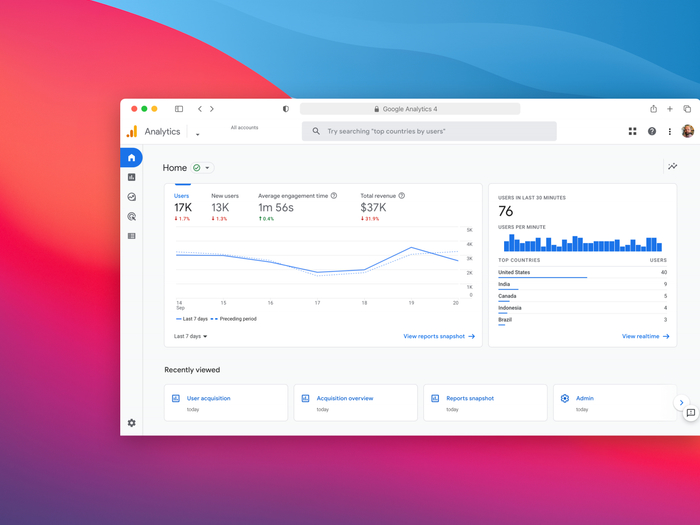The image size is (700, 525).
Task: Open the Advertising icon in sidebar
Action: pos(131,216)
